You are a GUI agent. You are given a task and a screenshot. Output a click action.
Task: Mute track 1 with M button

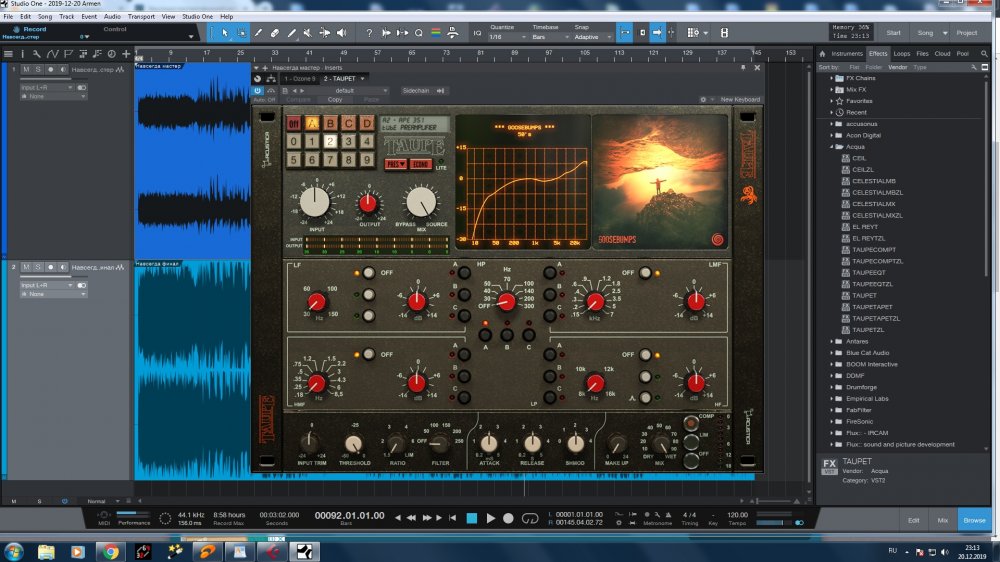(x=26, y=69)
